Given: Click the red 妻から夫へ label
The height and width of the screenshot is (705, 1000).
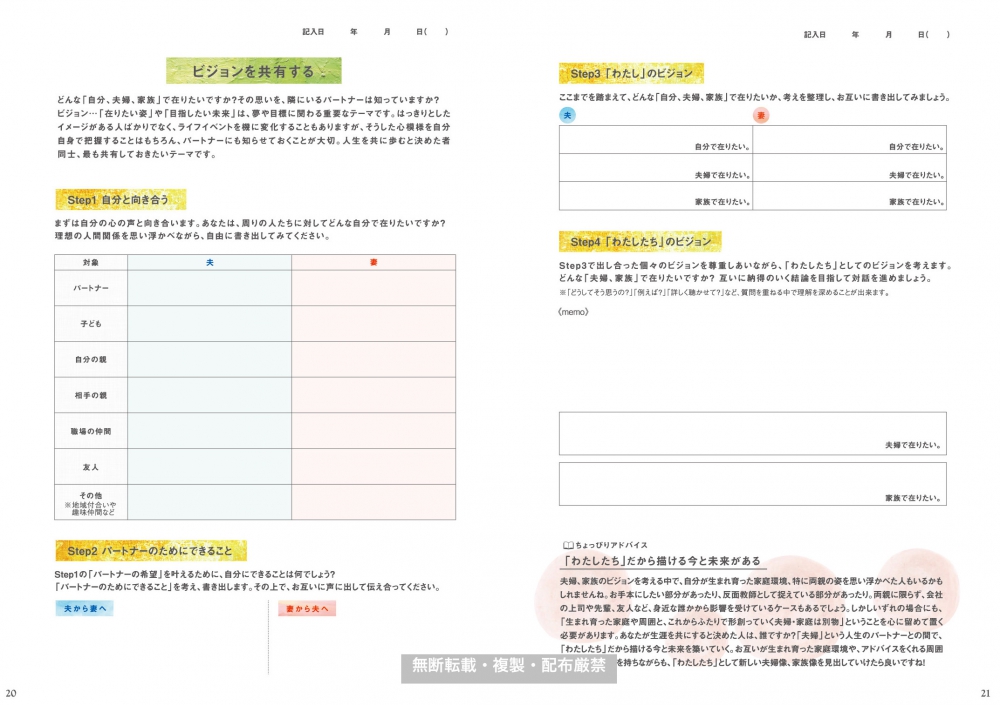Looking at the screenshot, I should [x=307, y=609].
